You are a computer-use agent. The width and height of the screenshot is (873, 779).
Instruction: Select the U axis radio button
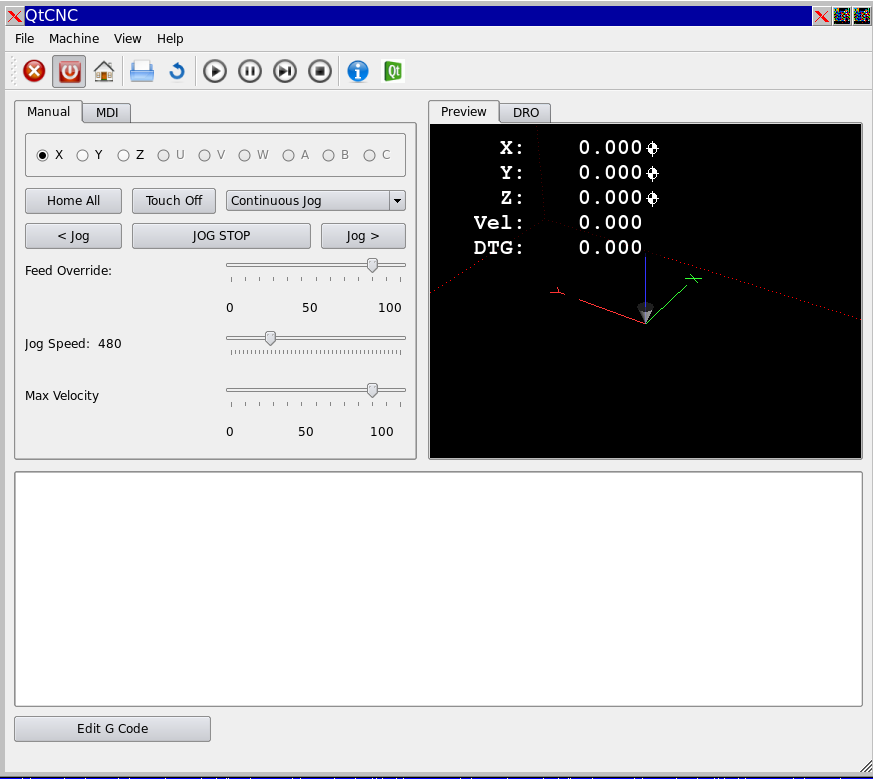click(x=163, y=155)
